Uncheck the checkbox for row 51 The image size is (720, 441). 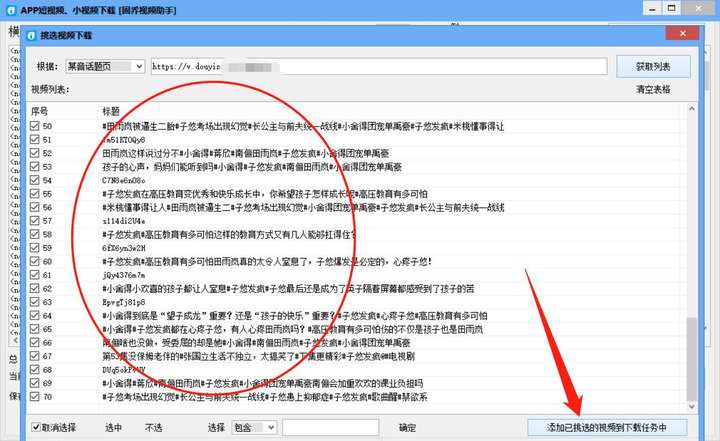34,139
